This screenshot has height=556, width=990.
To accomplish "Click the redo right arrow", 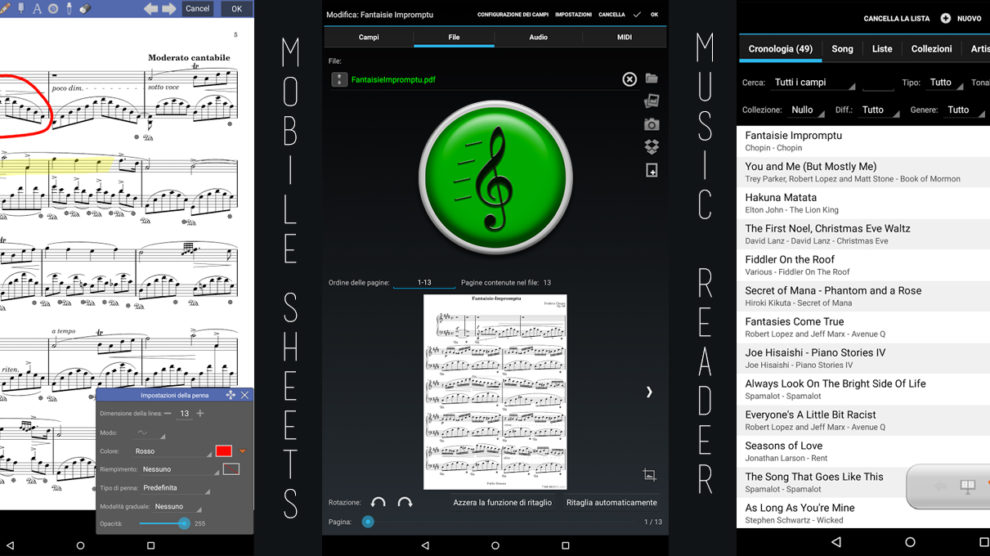I will pos(169,9).
